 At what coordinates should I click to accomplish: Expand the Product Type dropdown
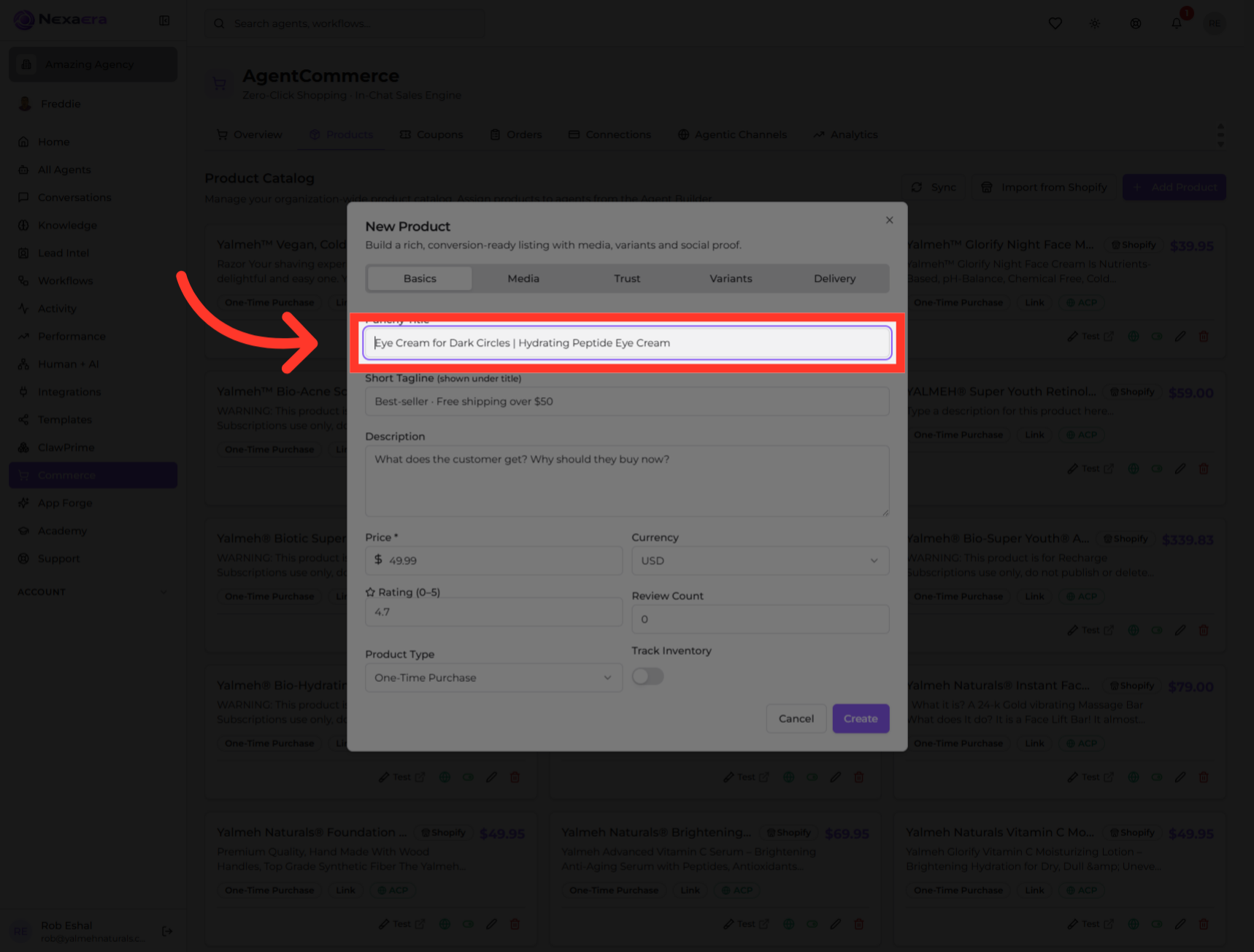[x=493, y=677]
